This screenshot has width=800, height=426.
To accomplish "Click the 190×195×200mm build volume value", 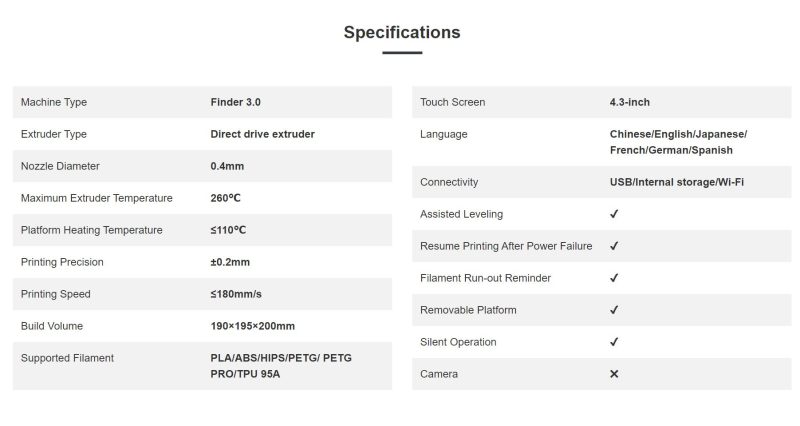I will [253, 326].
